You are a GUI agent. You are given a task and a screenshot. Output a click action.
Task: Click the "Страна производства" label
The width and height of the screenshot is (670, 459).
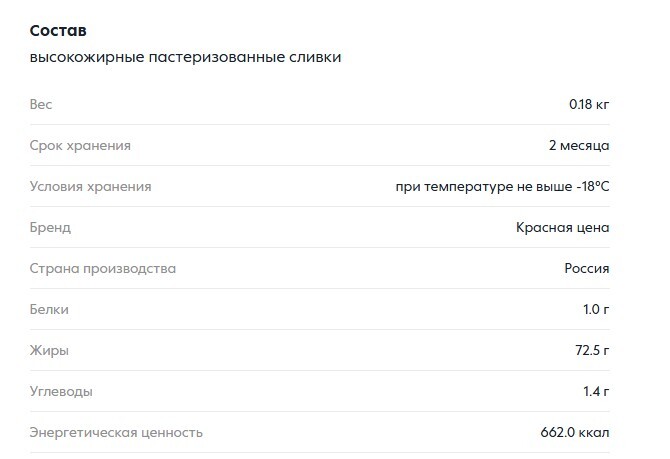pos(103,268)
